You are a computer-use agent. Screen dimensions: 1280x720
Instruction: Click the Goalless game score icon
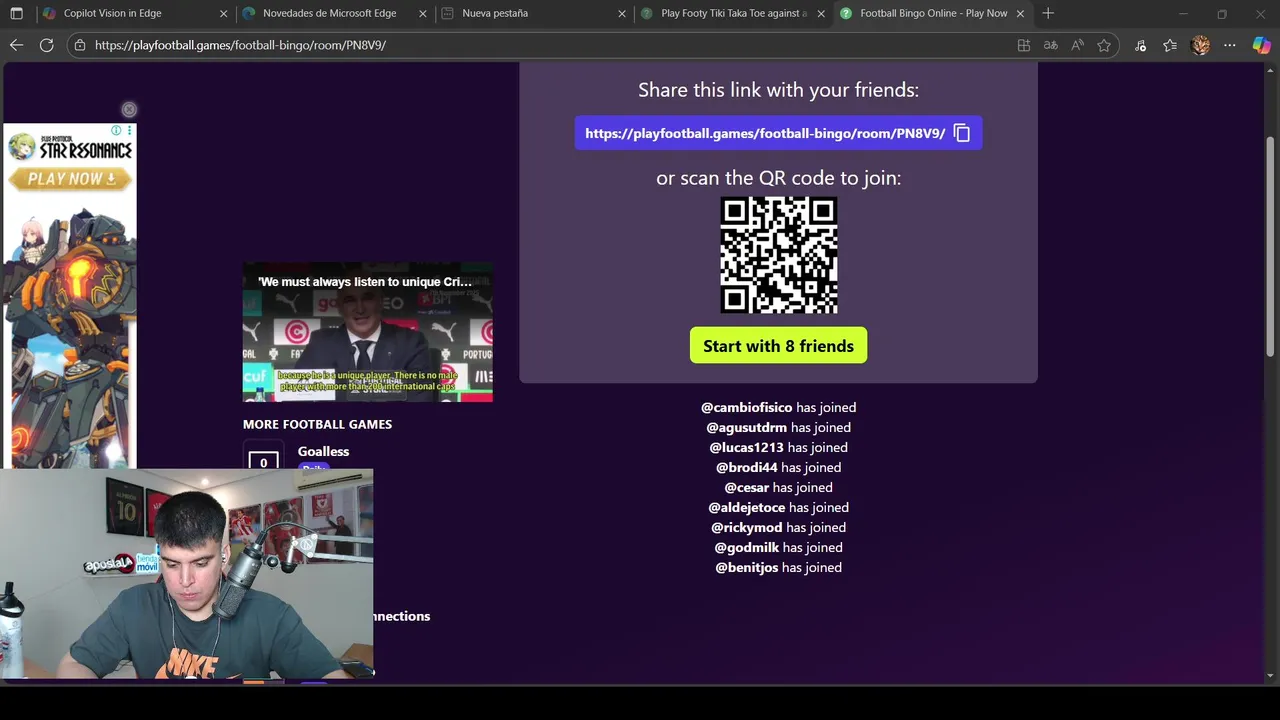coord(264,461)
